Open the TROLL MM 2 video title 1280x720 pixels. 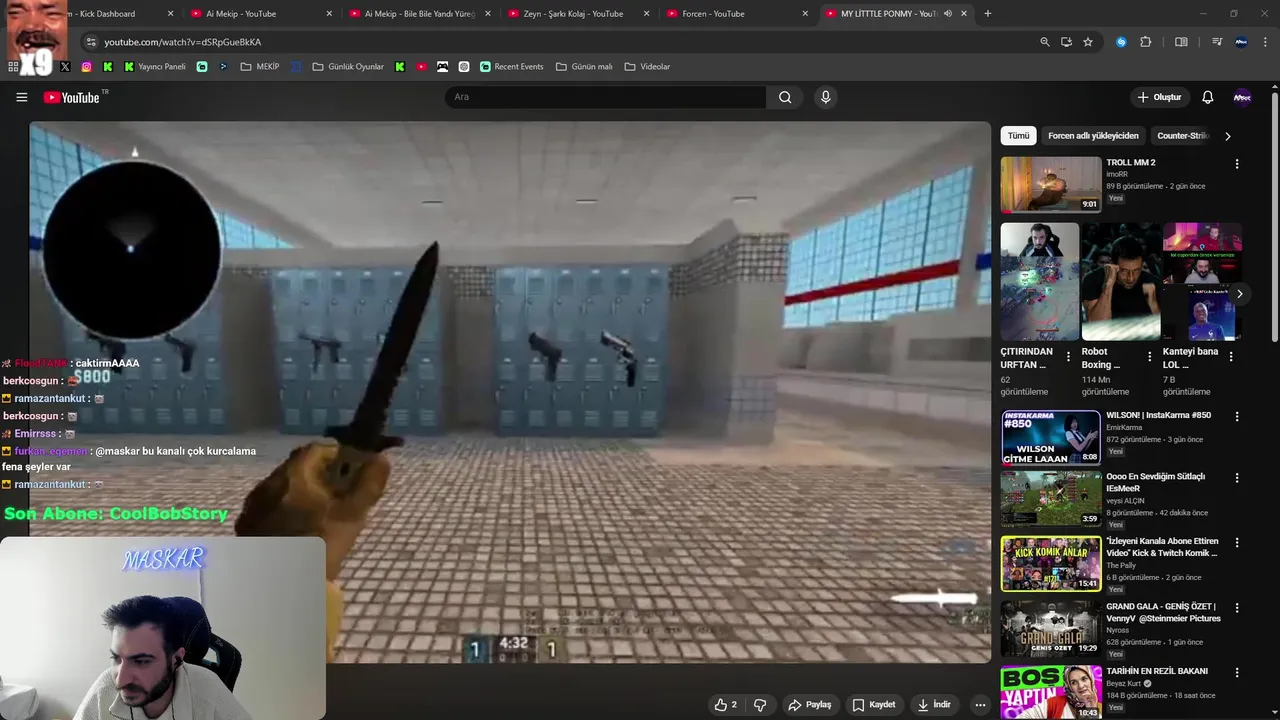click(x=1130, y=162)
